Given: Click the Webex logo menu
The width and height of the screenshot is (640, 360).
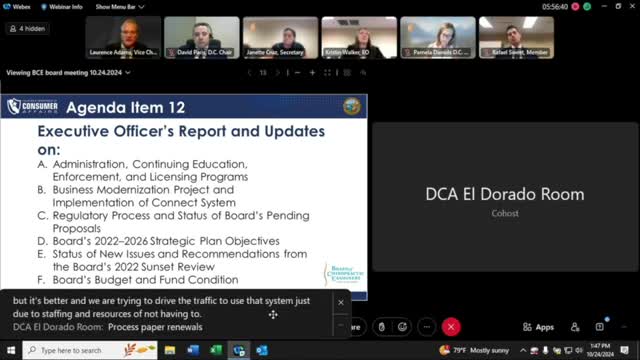Looking at the screenshot, I should pos(17,7).
